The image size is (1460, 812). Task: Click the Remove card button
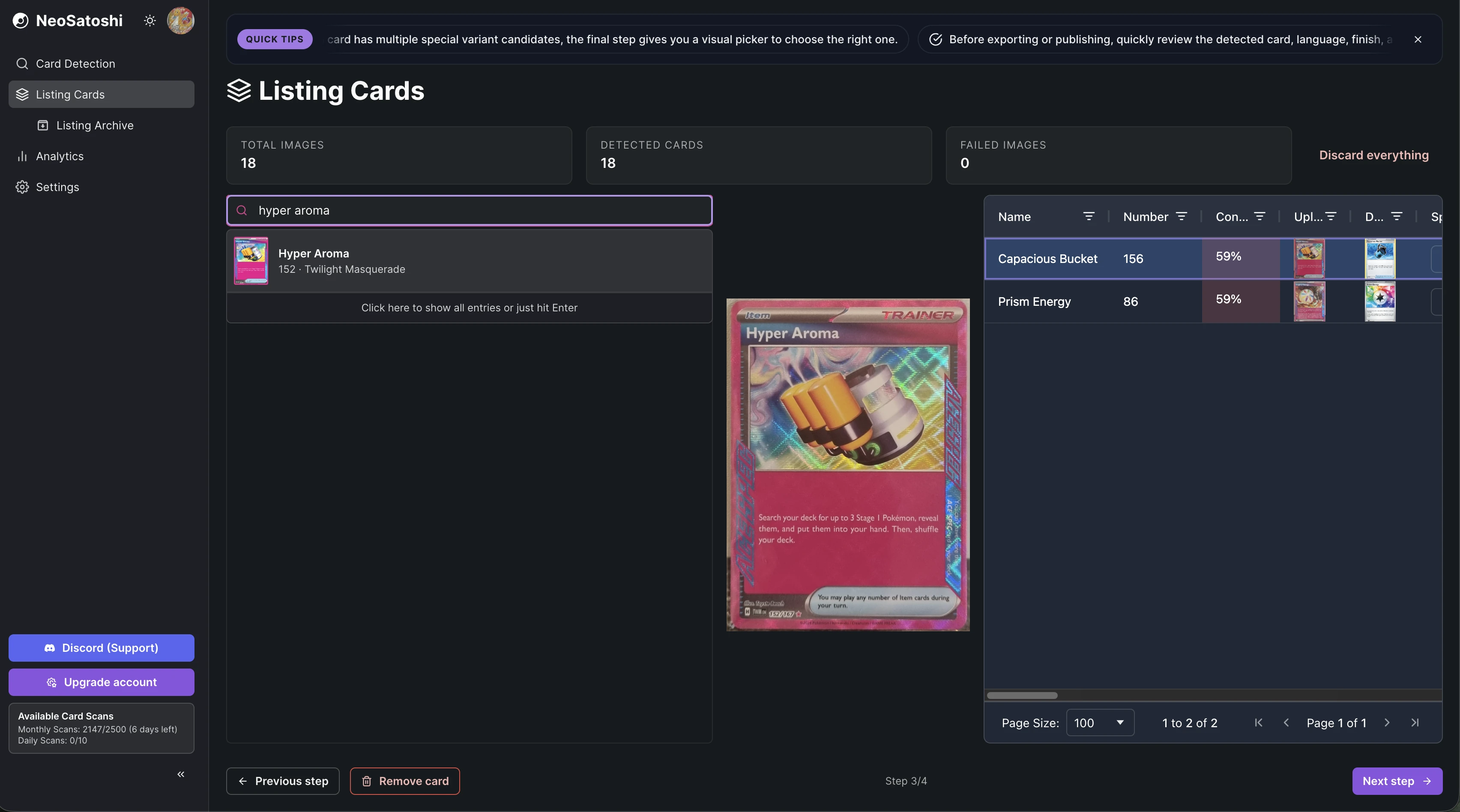pos(405,782)
